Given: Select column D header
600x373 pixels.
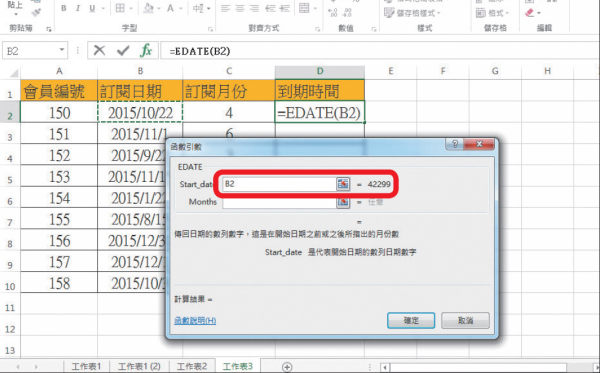Looking at the screenshot, I should point(320,71).
